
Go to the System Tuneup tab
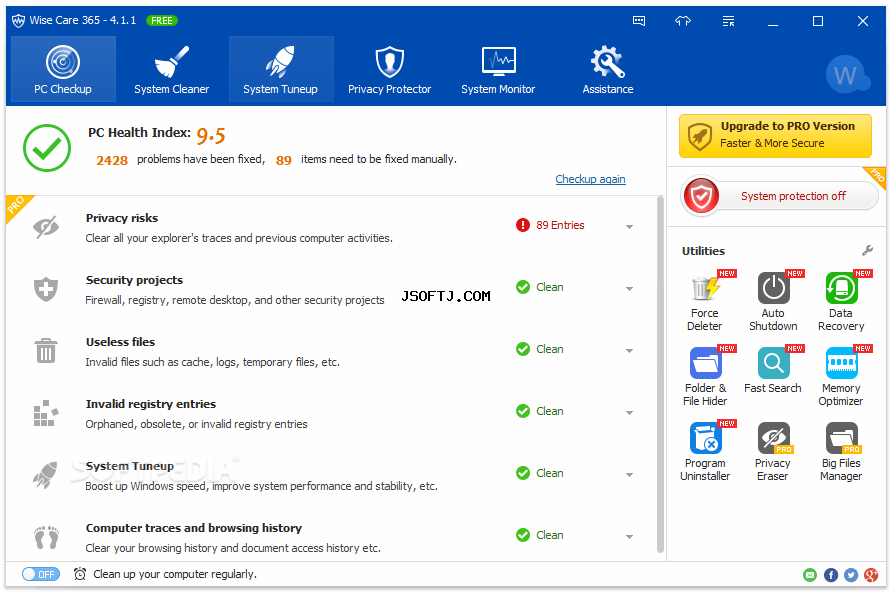281,69
